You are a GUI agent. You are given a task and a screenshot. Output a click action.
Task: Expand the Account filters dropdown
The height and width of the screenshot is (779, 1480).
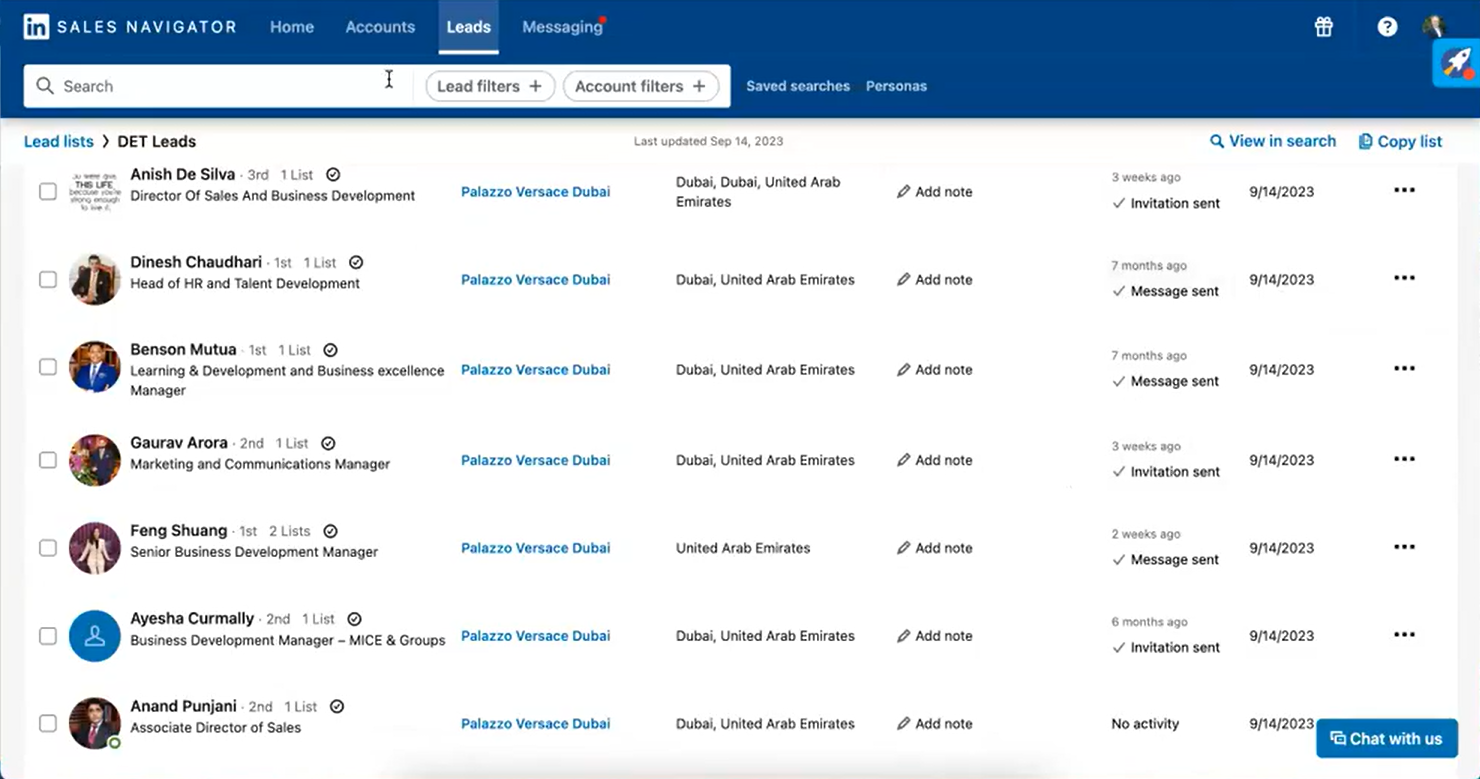641,86
